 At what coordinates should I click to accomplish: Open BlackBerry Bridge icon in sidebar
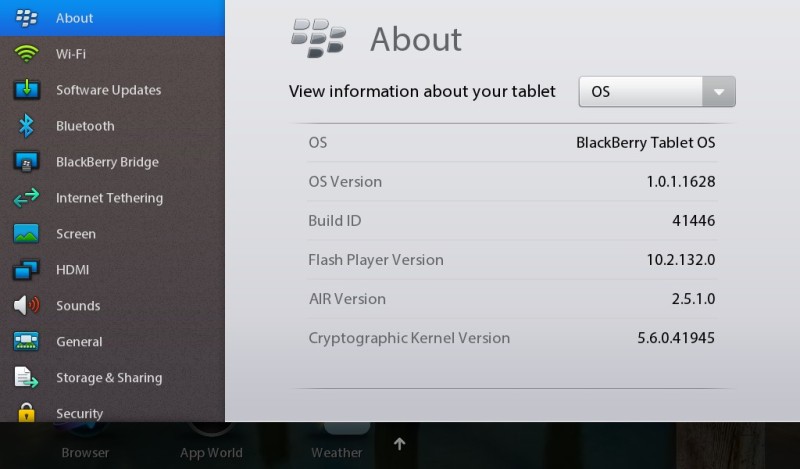coord(27,162)
